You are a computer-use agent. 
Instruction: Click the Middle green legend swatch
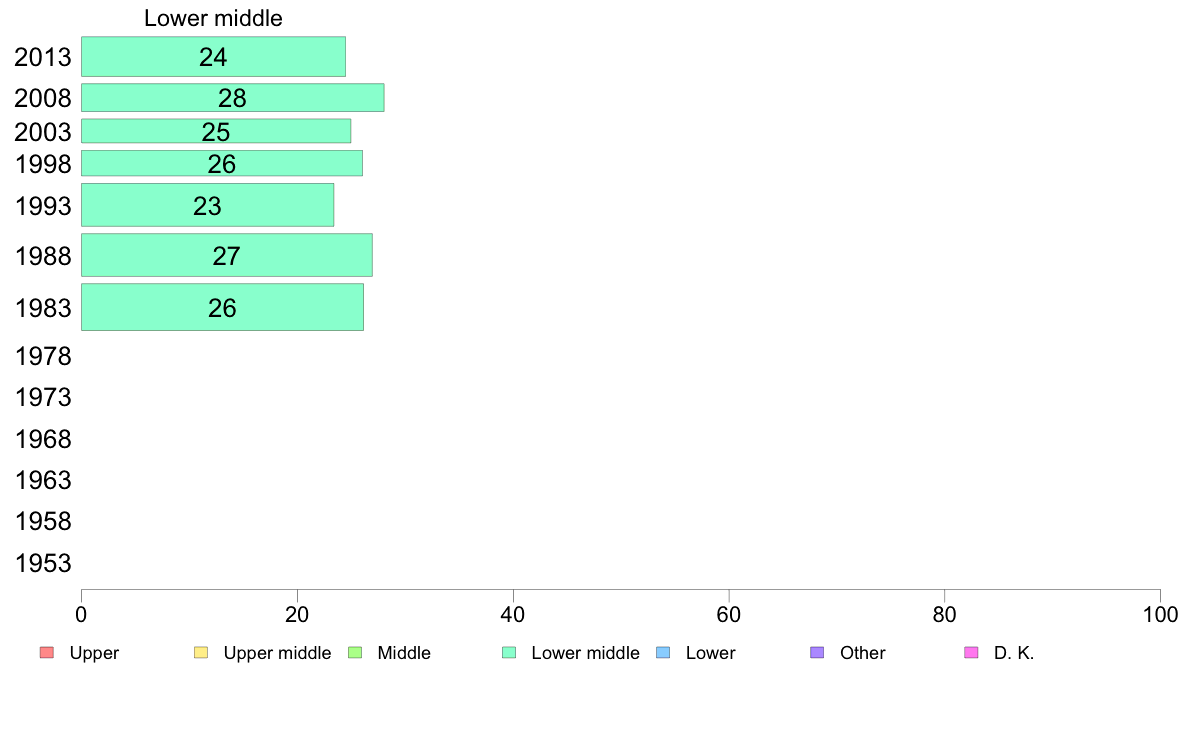pos(355,653)
